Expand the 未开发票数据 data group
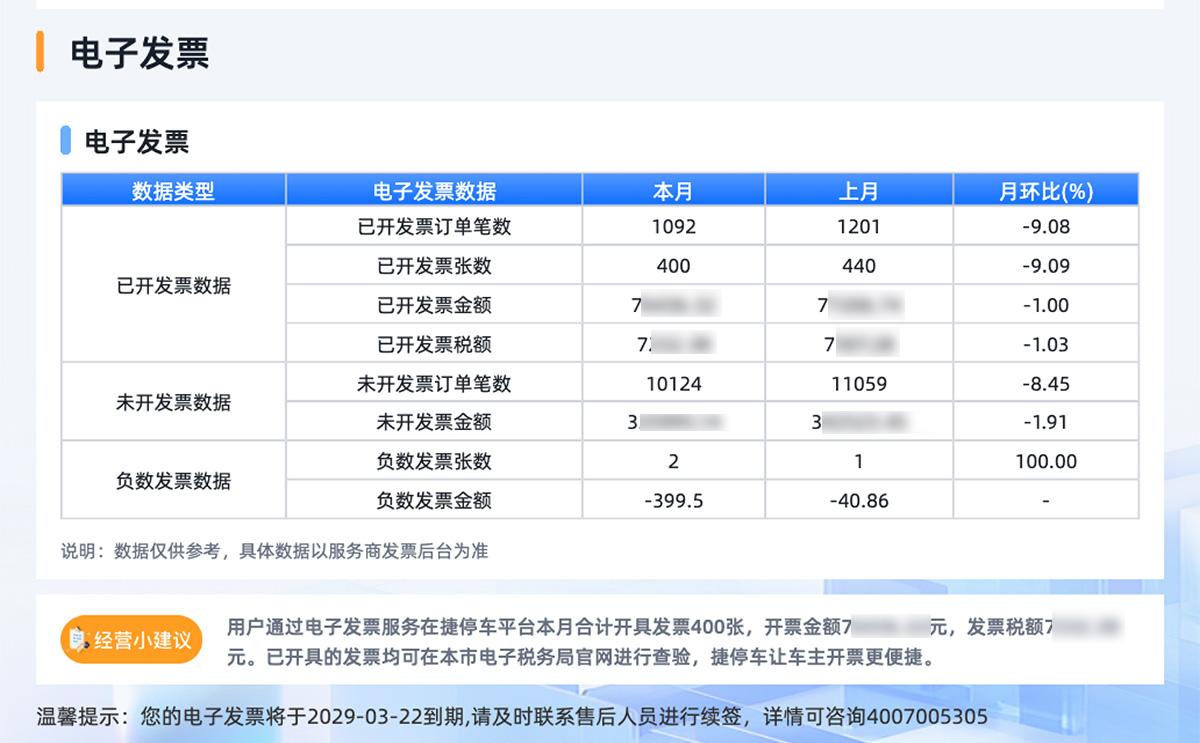 click(x=173, y=402)
